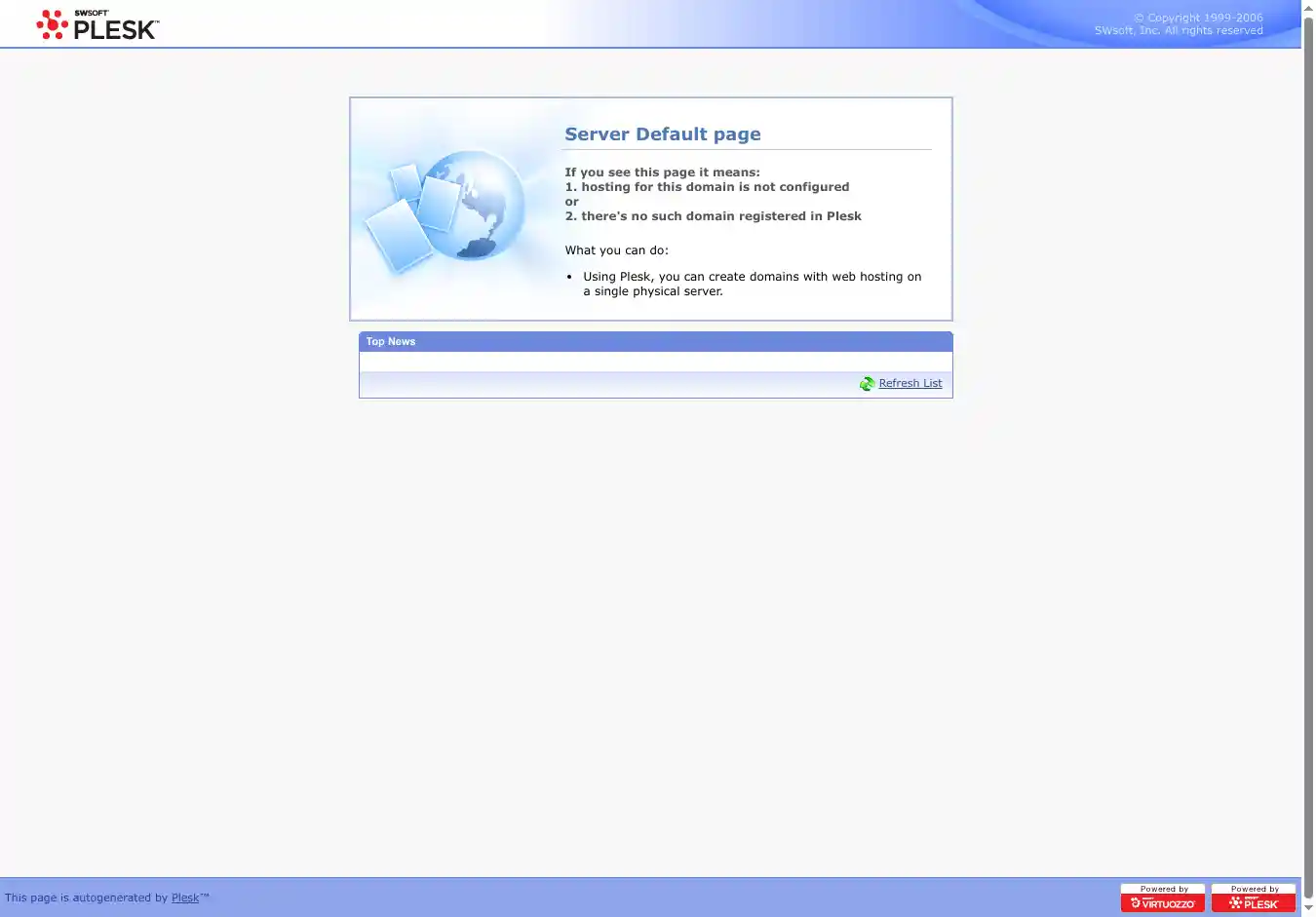Click the globe with documents illustration
Viewport: 1316px width, 917px height.
[x=445, y=210]
